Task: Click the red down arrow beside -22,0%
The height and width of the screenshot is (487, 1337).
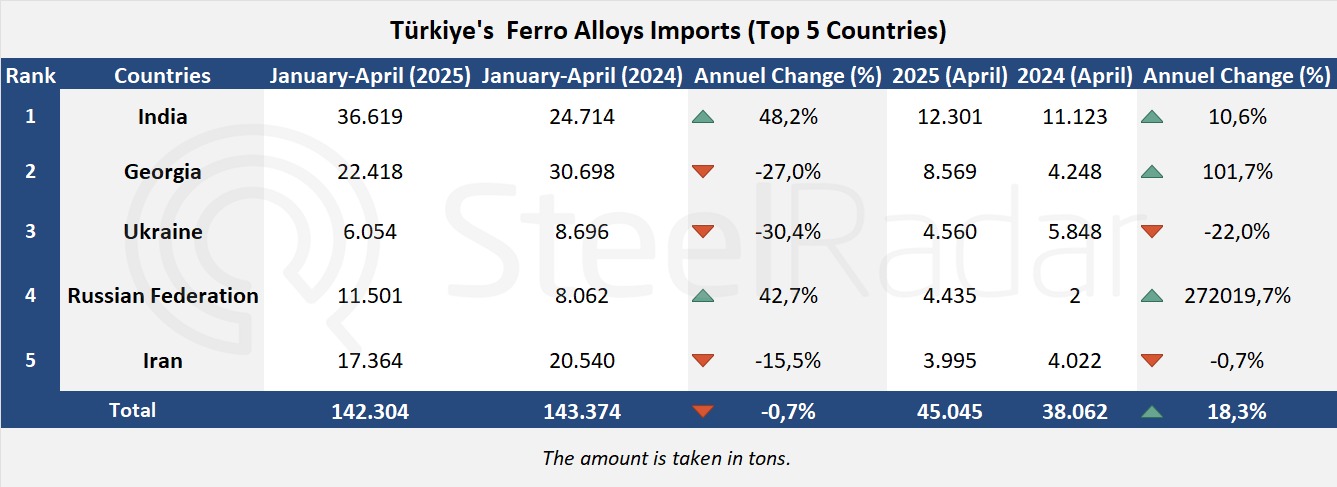Action: (x=1152, y=232)
